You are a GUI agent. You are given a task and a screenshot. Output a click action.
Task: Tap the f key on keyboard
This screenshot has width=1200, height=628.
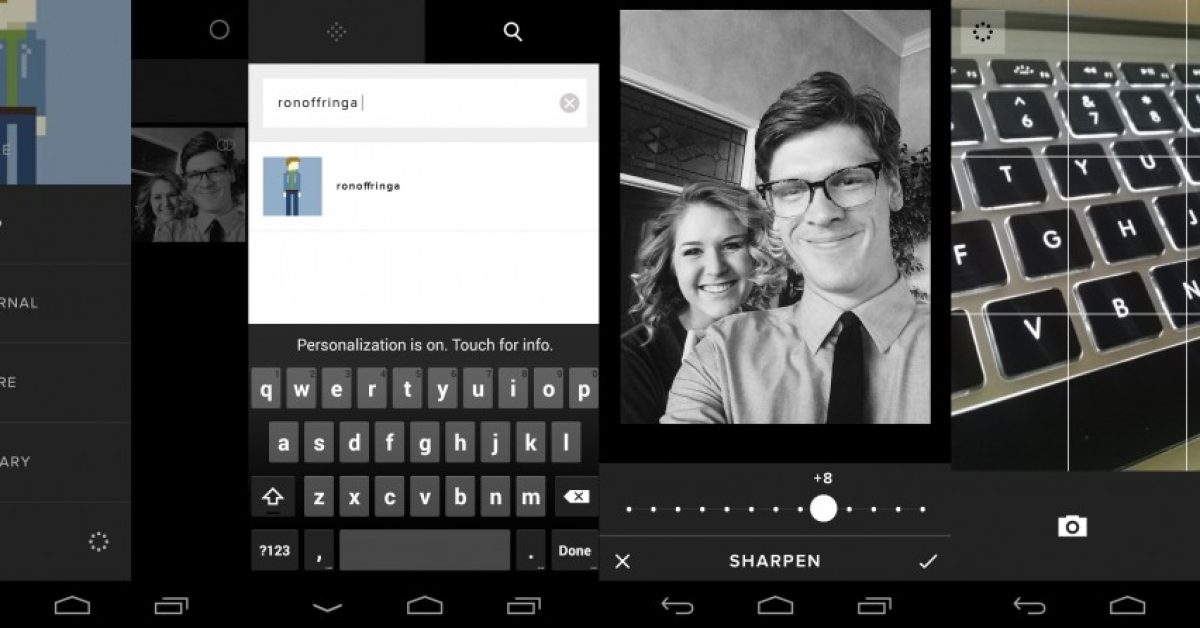pos(389,442)
